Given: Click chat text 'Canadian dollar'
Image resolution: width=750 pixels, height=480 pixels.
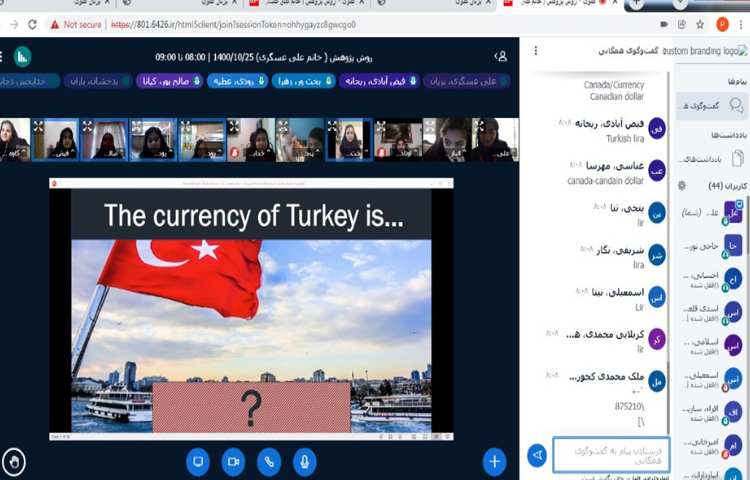Looking at the screenshot, I should (x=617, y=97).
